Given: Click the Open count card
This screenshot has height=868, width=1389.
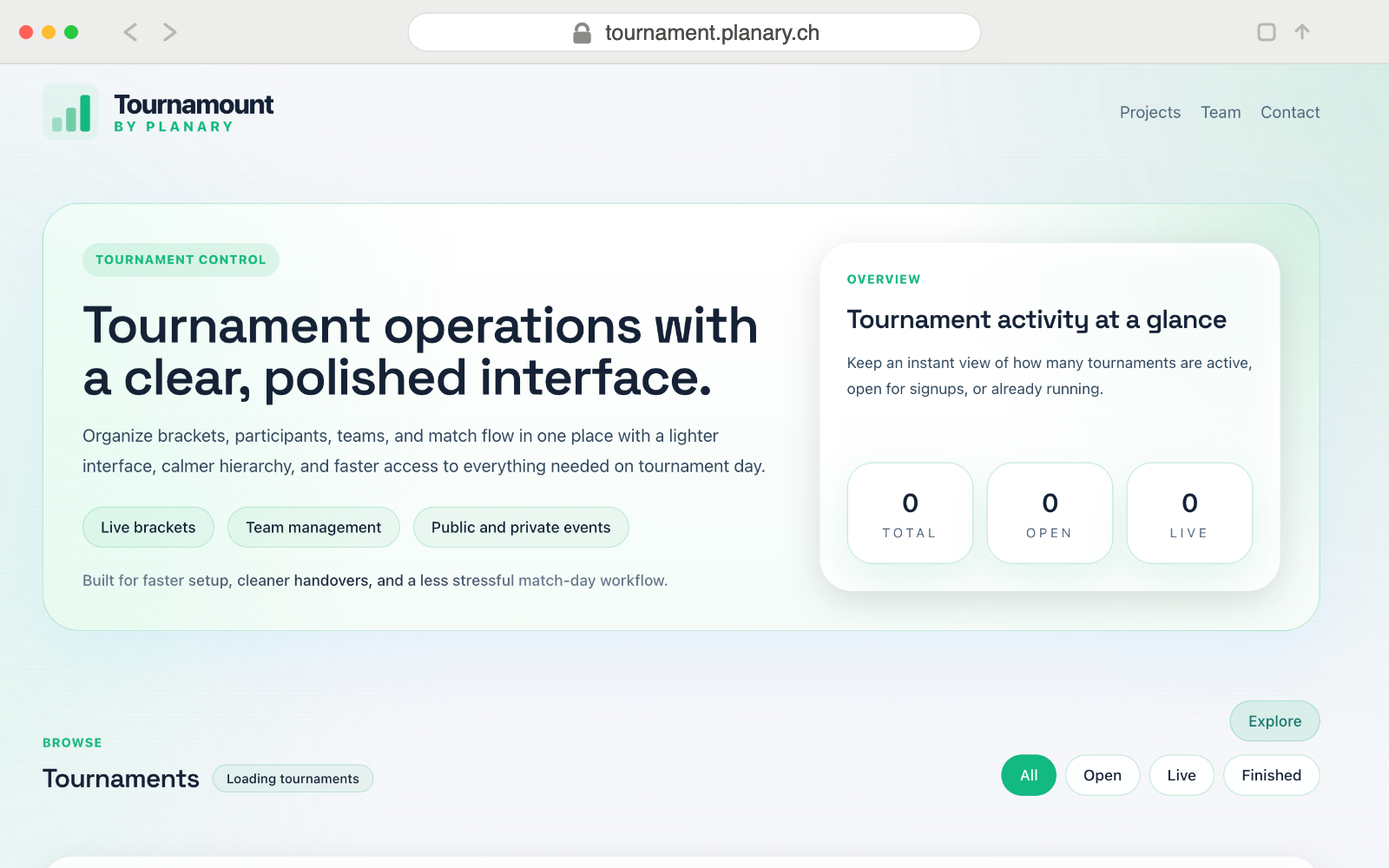Looking at the screenshot, I should click(x=1050, y=513).
